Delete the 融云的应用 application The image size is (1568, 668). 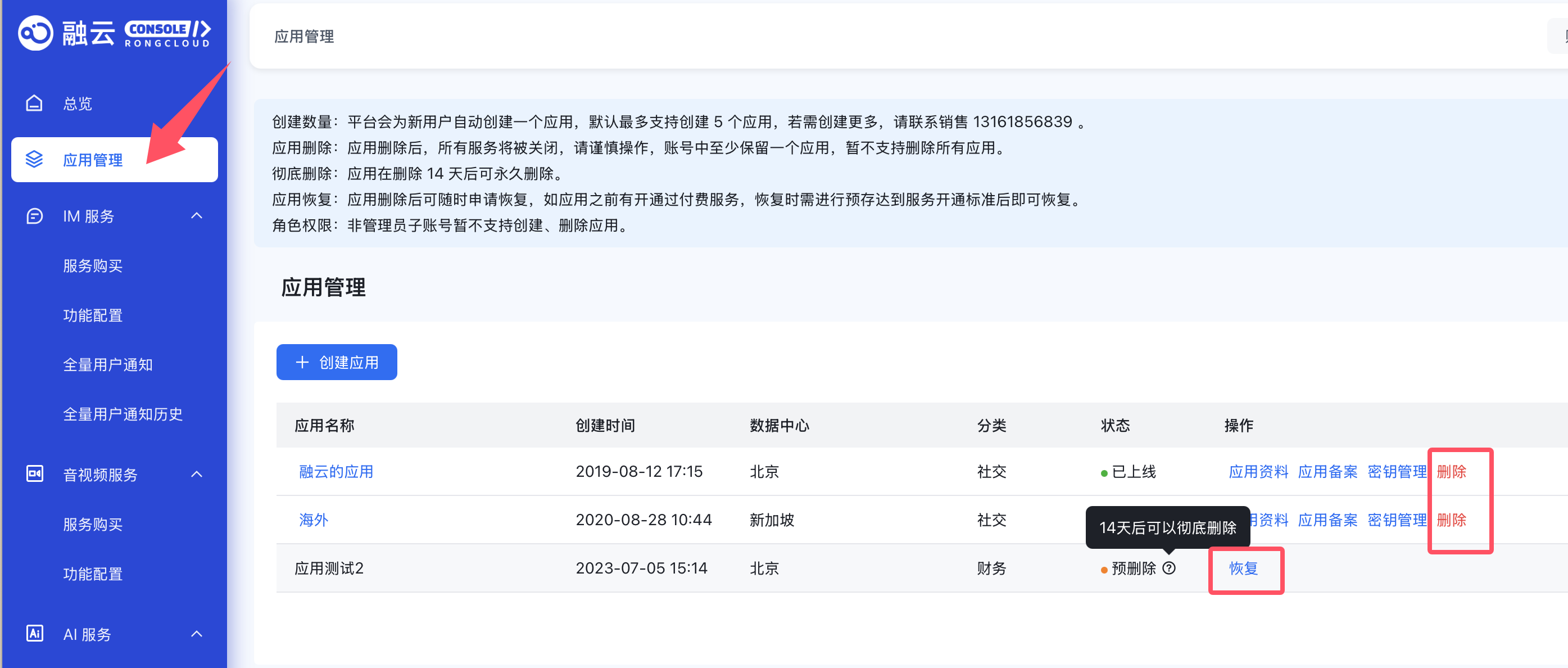click(1451, 471)
